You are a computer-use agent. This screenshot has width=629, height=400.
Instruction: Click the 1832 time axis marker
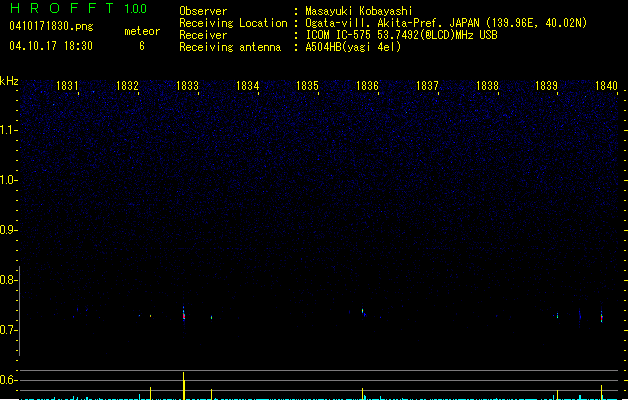click(x=127, y=86)
